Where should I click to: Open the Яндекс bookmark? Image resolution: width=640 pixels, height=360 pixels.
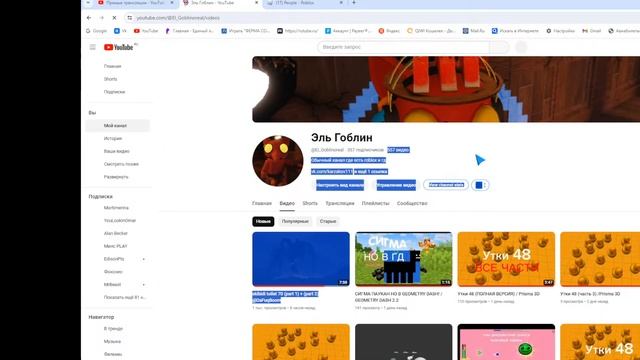tap(389, 31)
